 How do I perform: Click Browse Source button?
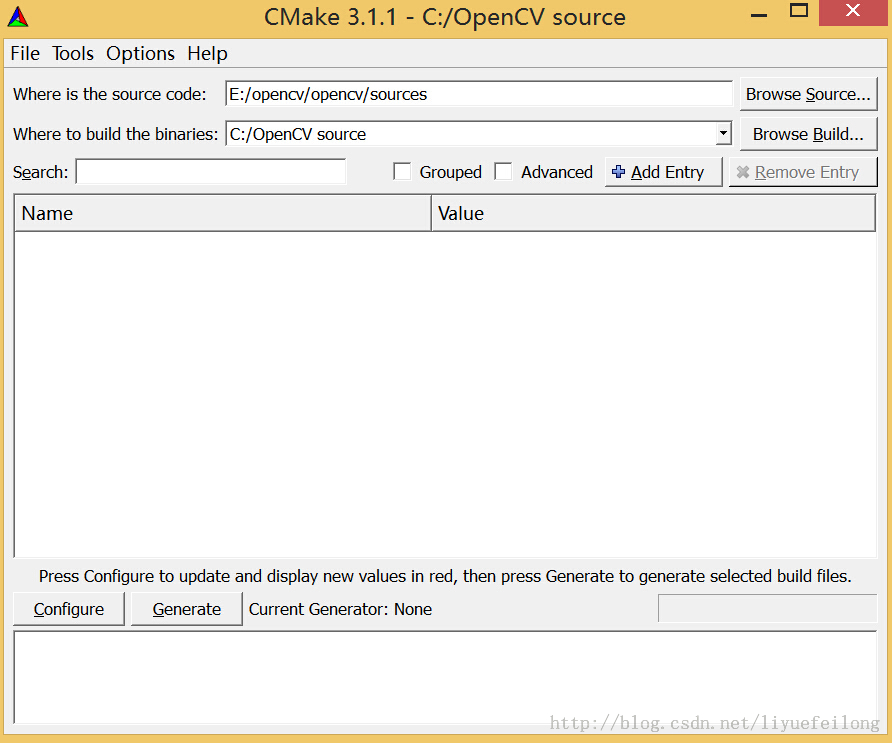click(x=808, y=94)
